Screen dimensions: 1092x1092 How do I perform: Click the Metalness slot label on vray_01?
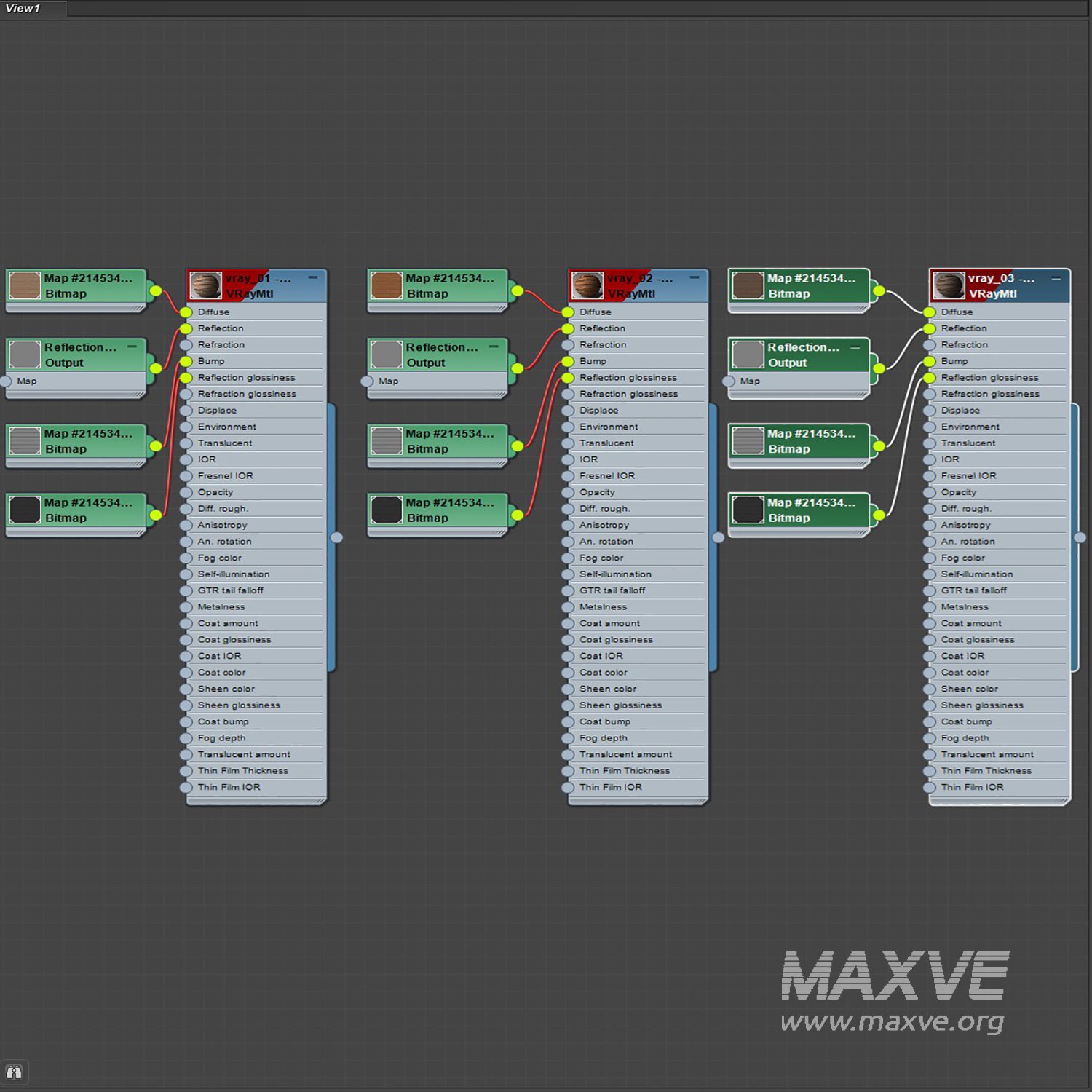tap(221, 606)
